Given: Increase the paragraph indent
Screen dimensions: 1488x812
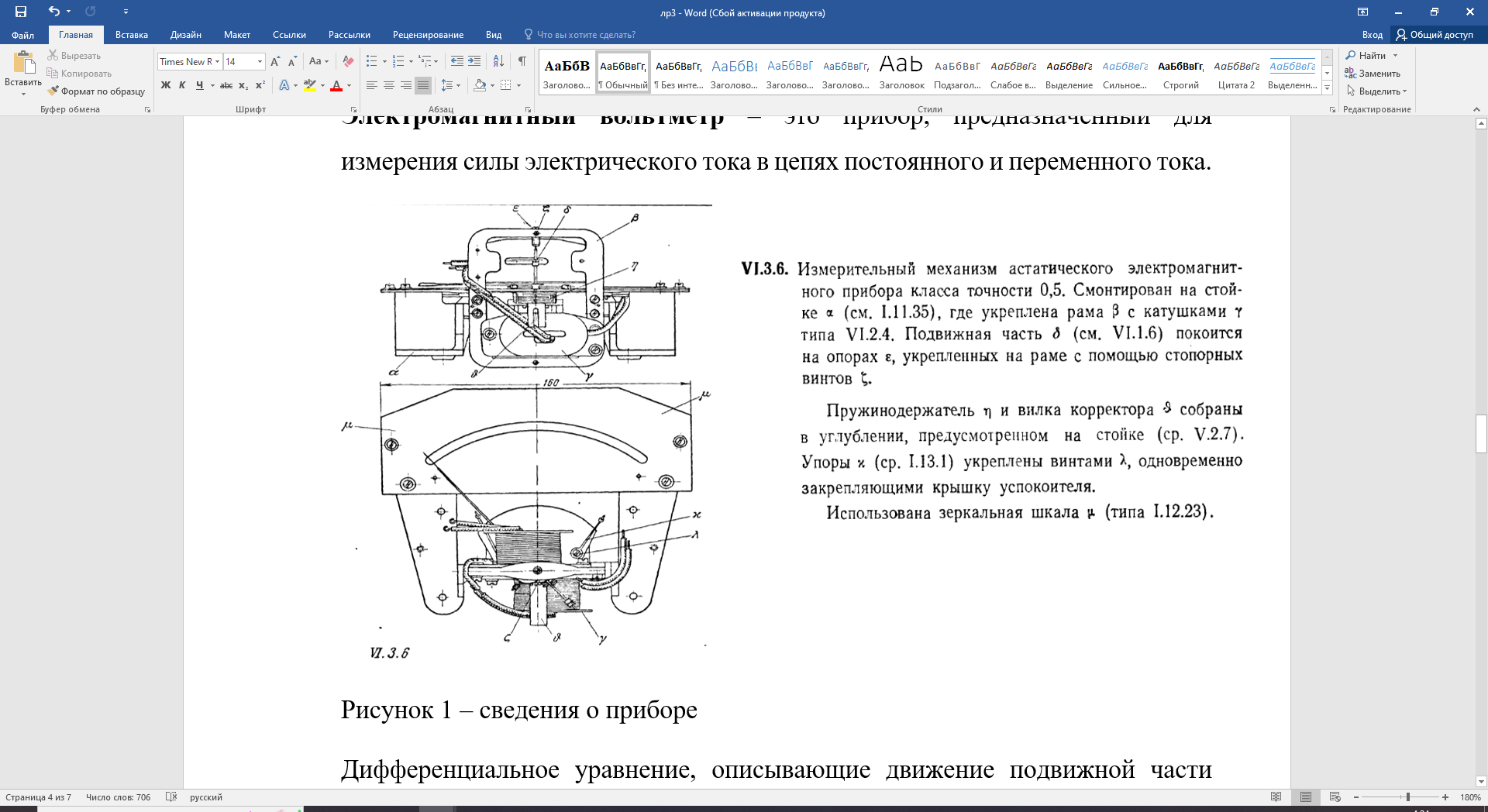Looking at the screenshot, I should [474, 61].
